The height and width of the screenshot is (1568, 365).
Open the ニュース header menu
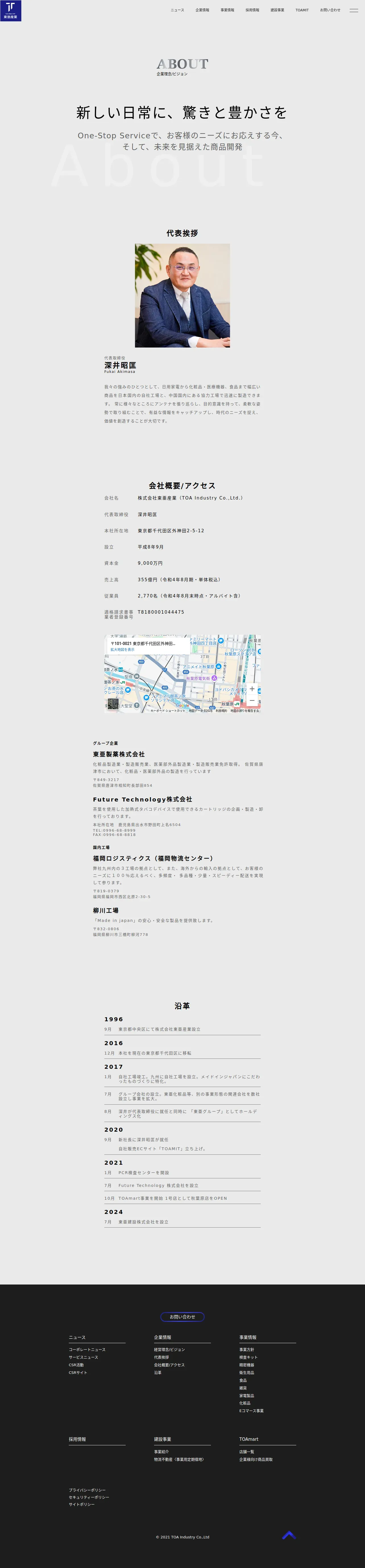[177, 10]
